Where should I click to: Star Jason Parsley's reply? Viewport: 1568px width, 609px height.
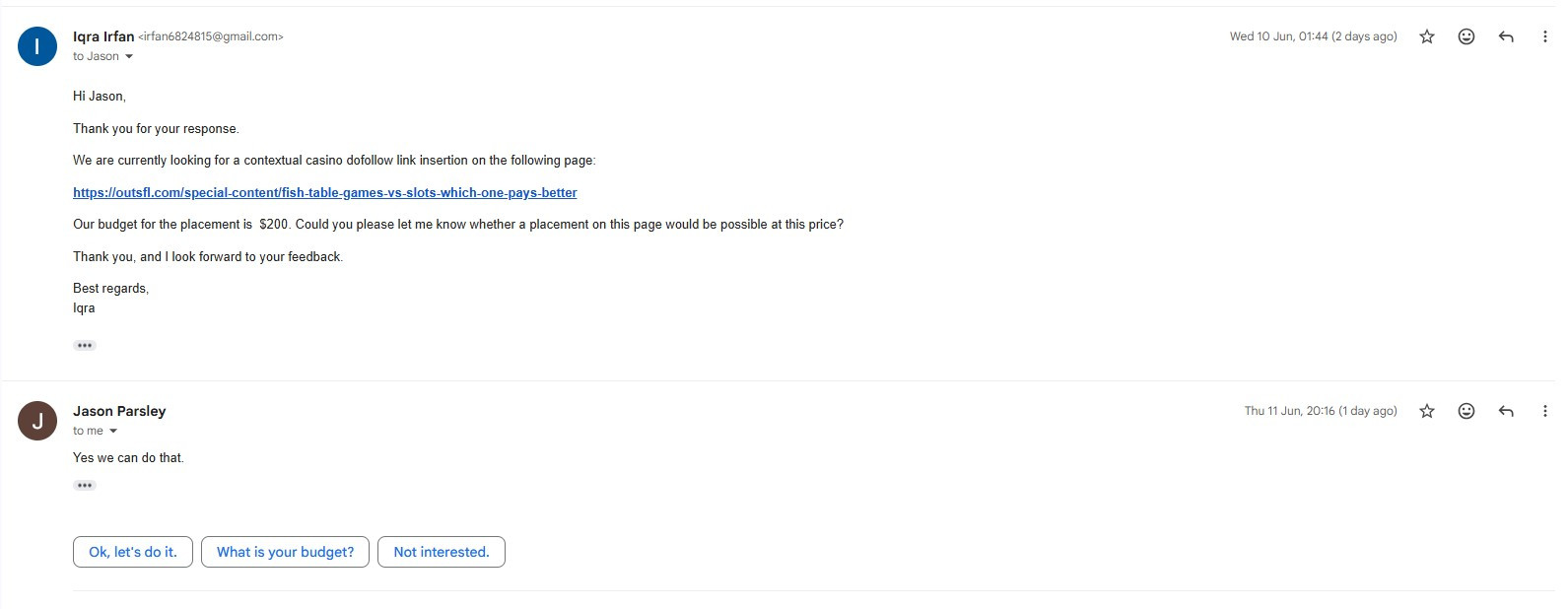[1426, 411]
